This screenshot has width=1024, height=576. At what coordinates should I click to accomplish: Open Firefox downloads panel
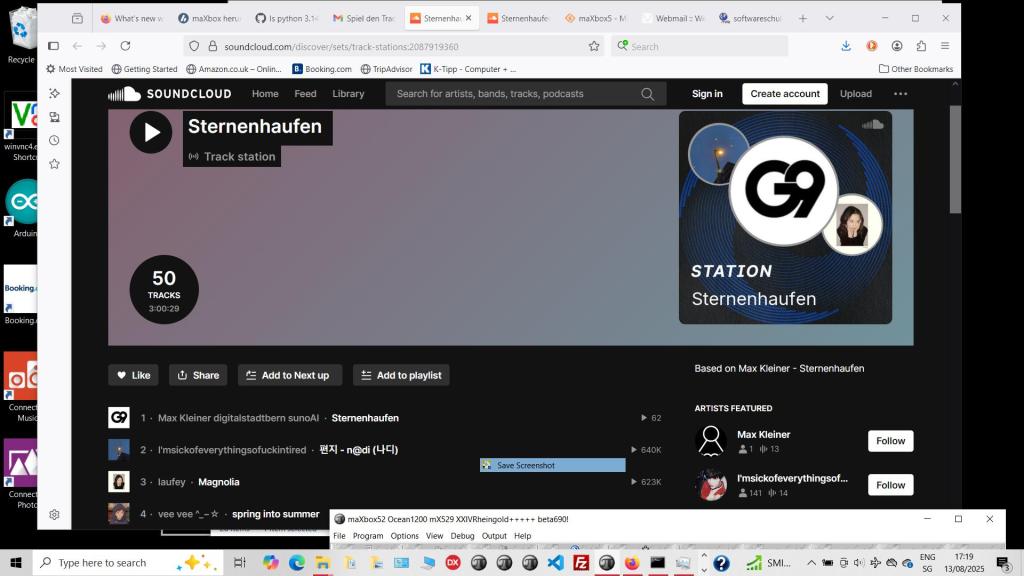pyautogui.click(x=845, y=46)
